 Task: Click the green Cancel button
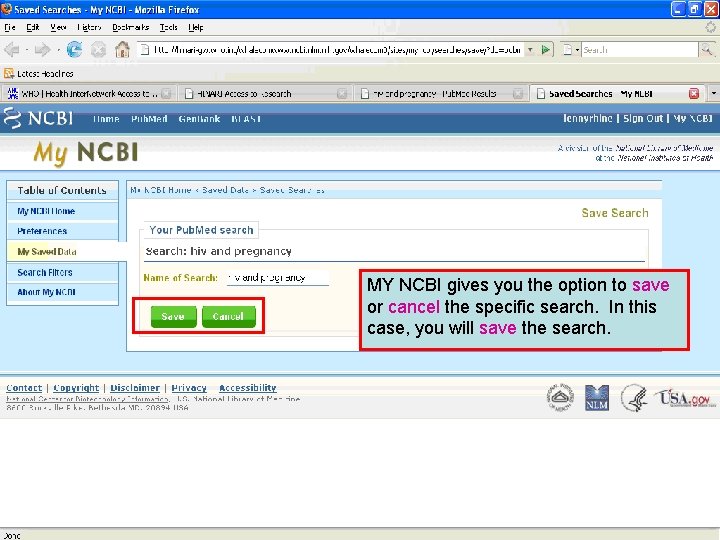coord(228,316)
